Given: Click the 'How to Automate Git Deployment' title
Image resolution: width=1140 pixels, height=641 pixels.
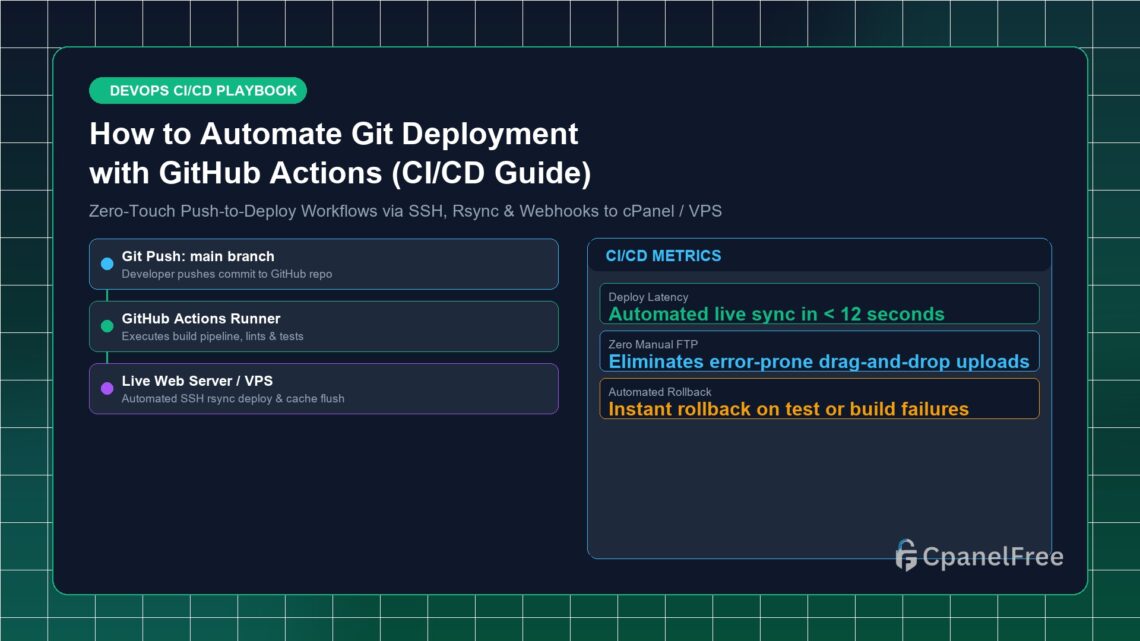Looking at the screenshot, I should pyautogui.click(x=334, y=134).
